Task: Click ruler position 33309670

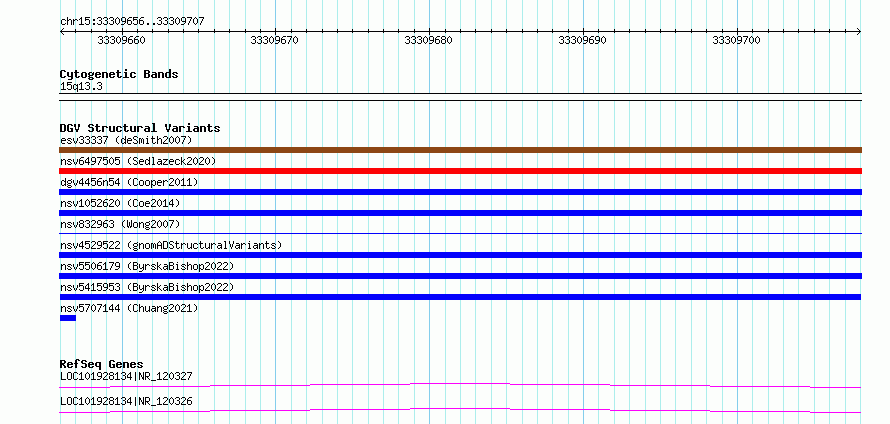Action: coord(275,40)
